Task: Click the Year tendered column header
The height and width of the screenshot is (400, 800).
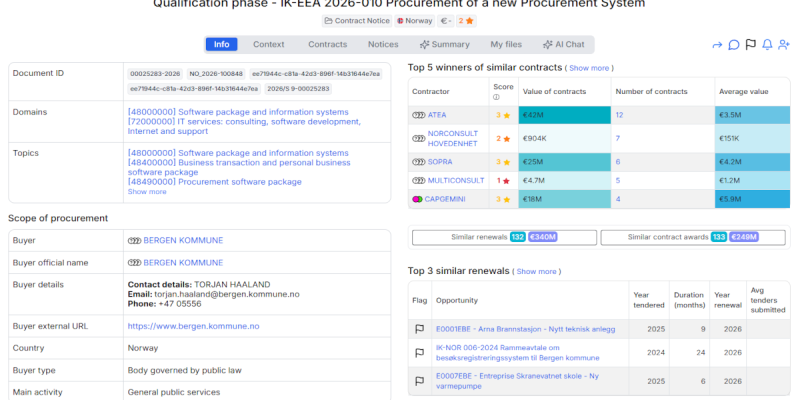Action: 649,300
